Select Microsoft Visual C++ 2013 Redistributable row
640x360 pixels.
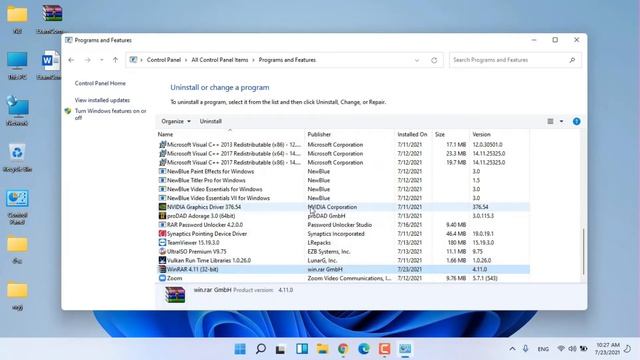point(343,144)
